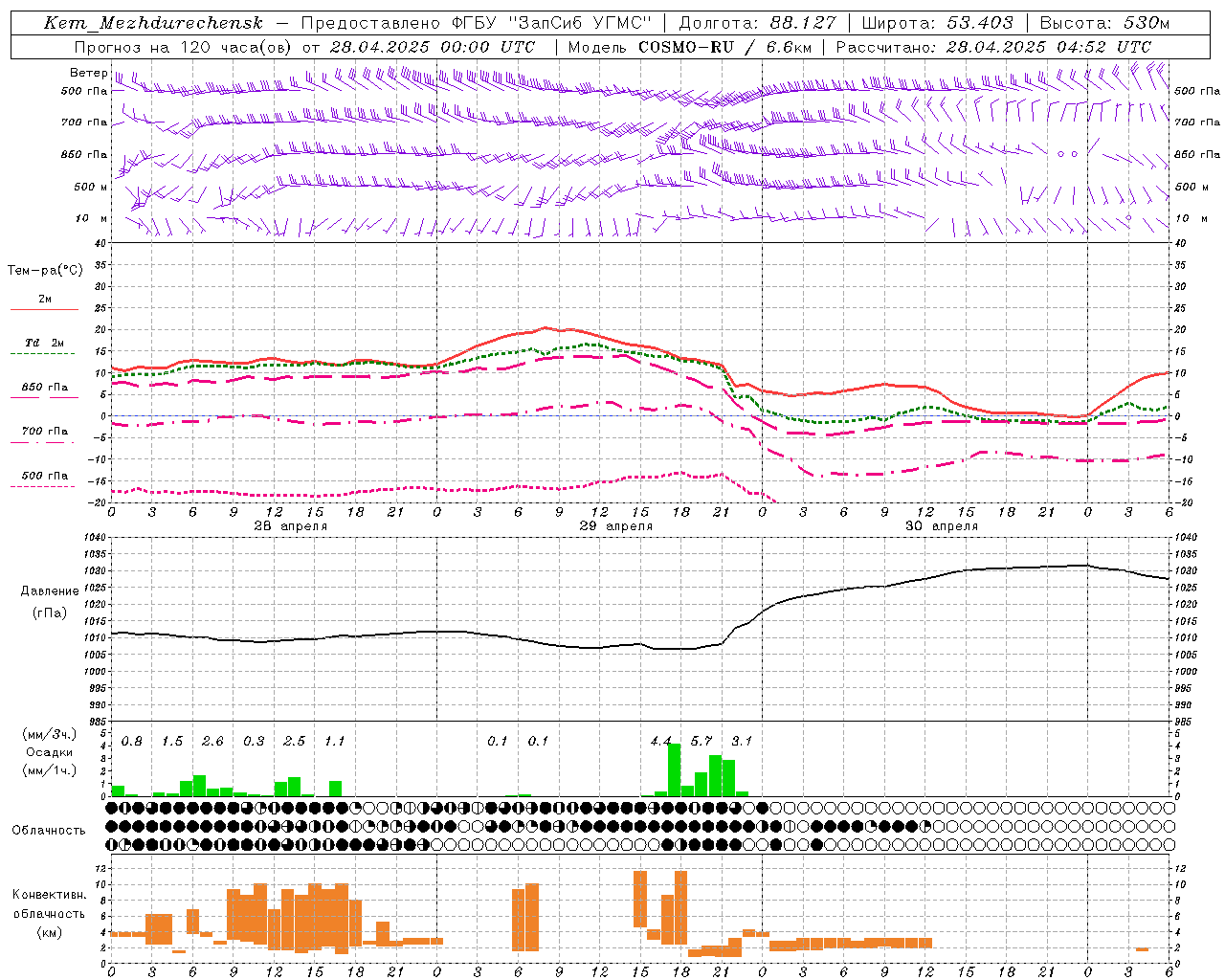Click the 'Конвективн.' convective cloud label
1225x980 pixels.
coord(50,895)
